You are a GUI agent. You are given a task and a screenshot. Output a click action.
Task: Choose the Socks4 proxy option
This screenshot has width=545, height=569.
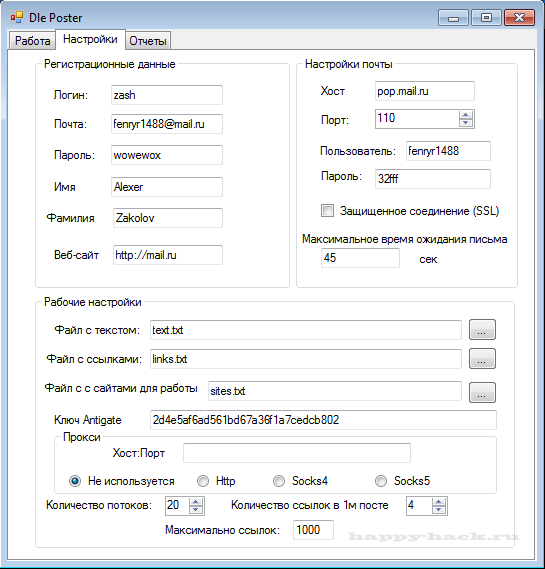pyautogui.click(x=279, y=481)
